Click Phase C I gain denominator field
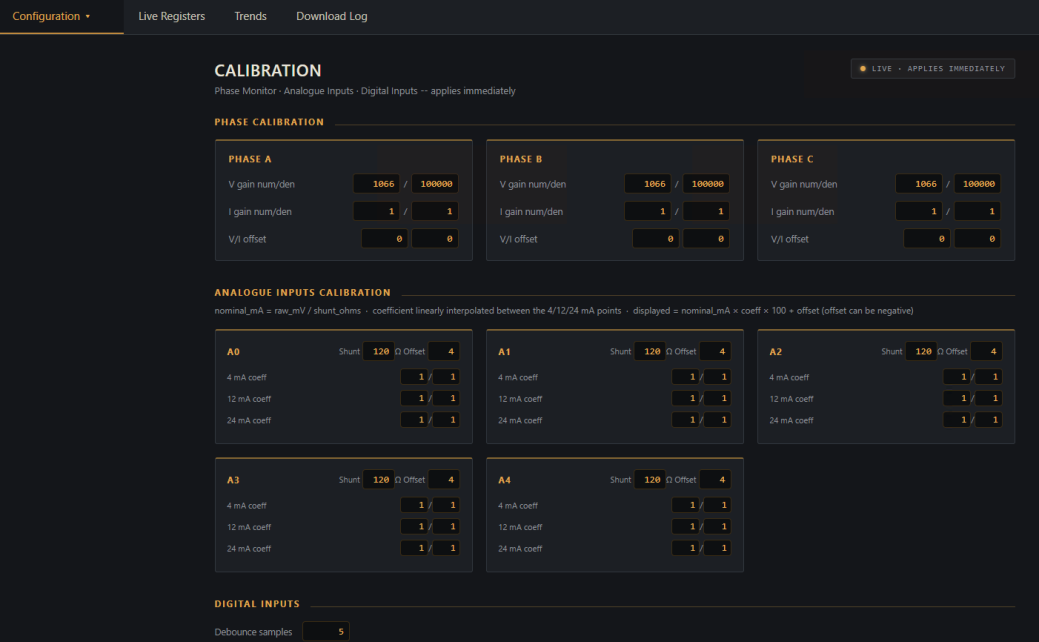The image size is (1039, 642). (x=977, y=211)
